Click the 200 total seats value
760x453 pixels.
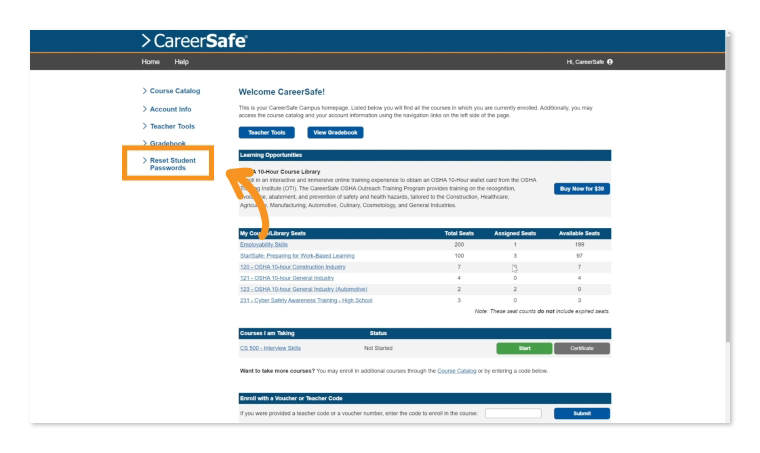click(459, 245)
